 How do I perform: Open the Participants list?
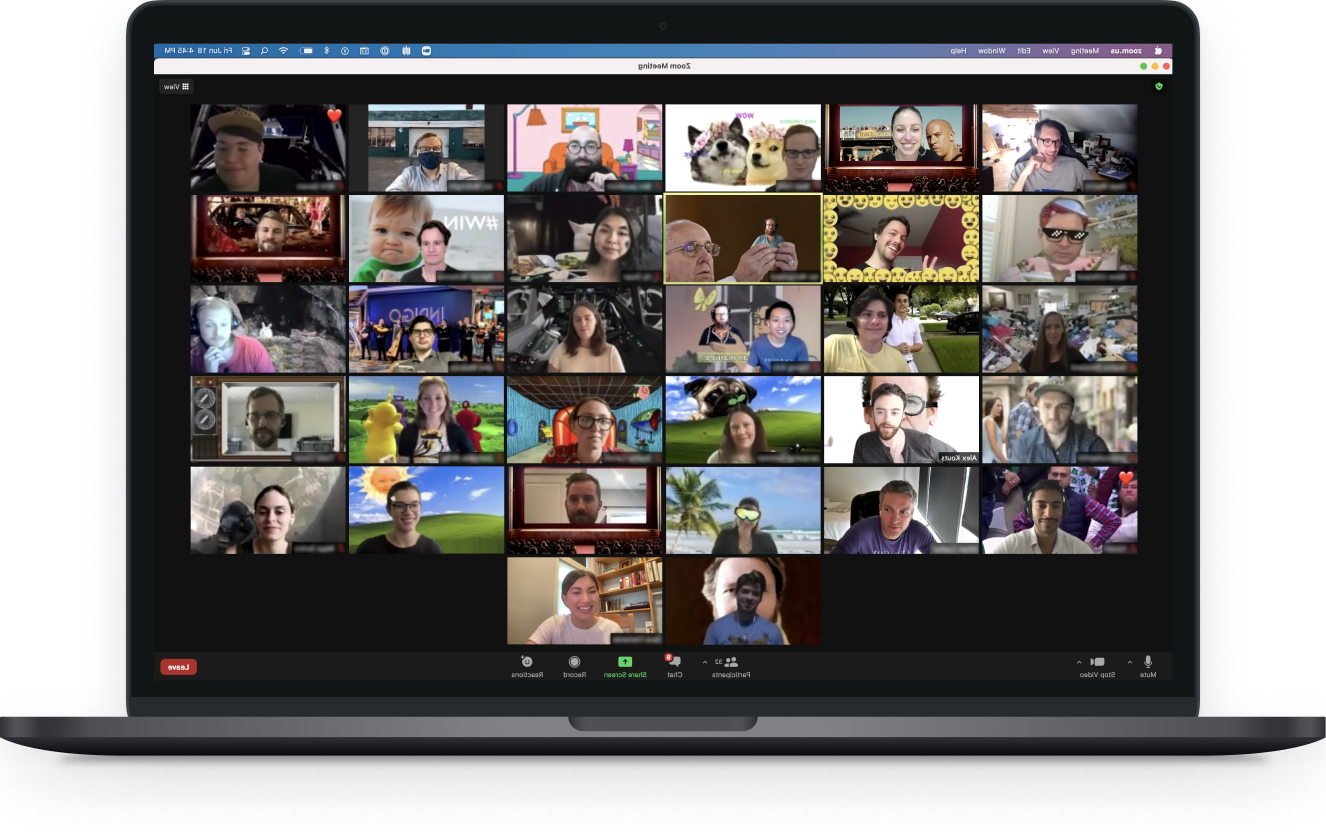click(x=731, y=666)
